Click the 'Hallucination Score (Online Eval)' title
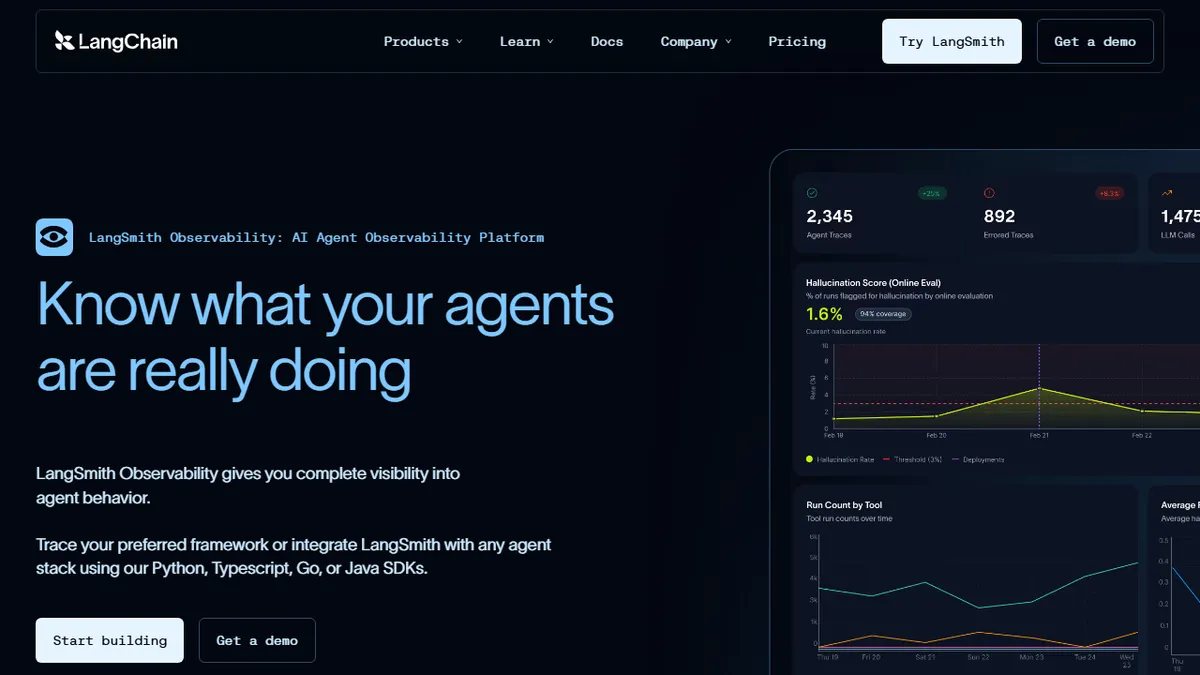 (873, 283)
